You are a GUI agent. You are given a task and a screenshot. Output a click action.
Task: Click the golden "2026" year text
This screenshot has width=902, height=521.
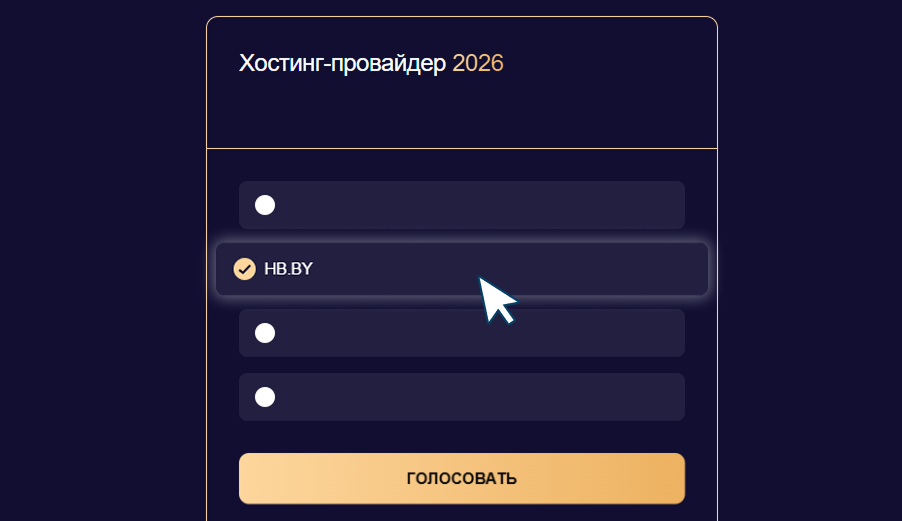(478, 64)
